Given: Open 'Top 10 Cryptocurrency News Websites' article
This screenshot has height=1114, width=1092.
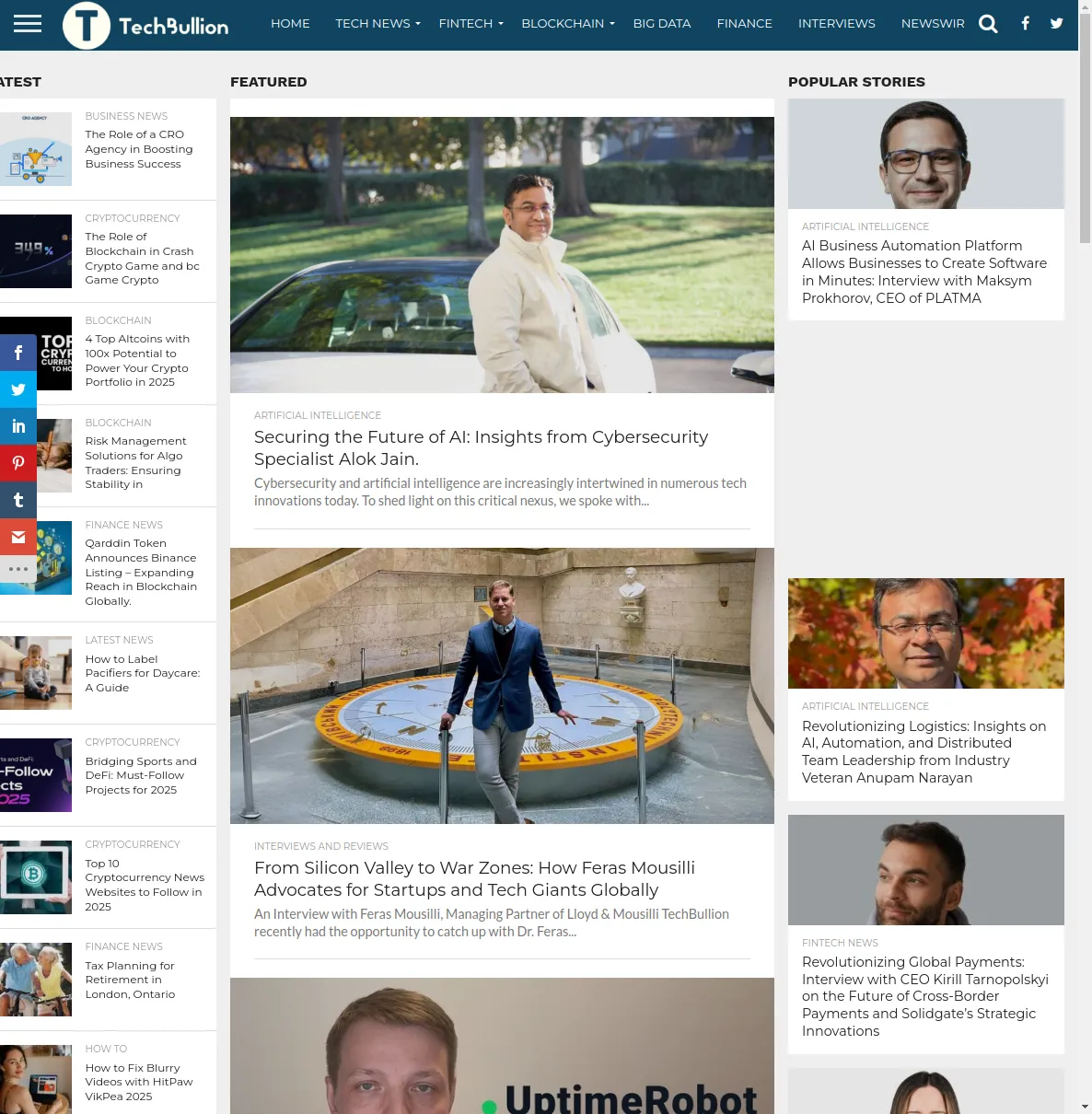Looking at the screenshot, I should pos(145,886).
